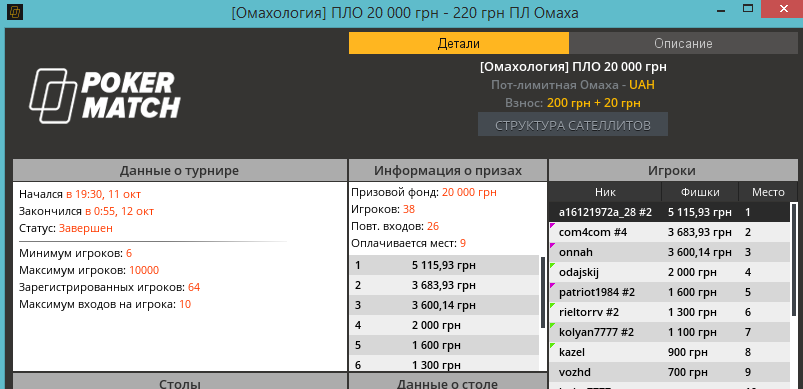Open СТРУКТУРА САТЕЛЛИТОВ button
The image size is (803, 389).
tap(573, 125)
